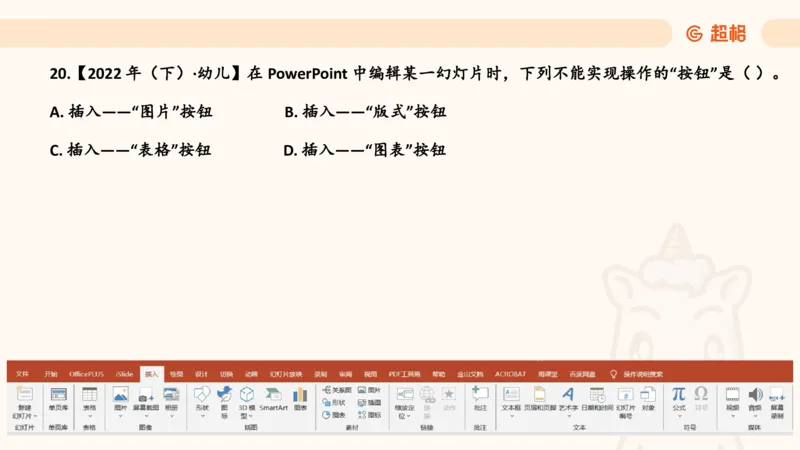Open the 单页库 single-page library button
800x450 pixels.
click(x=58, y=399)
